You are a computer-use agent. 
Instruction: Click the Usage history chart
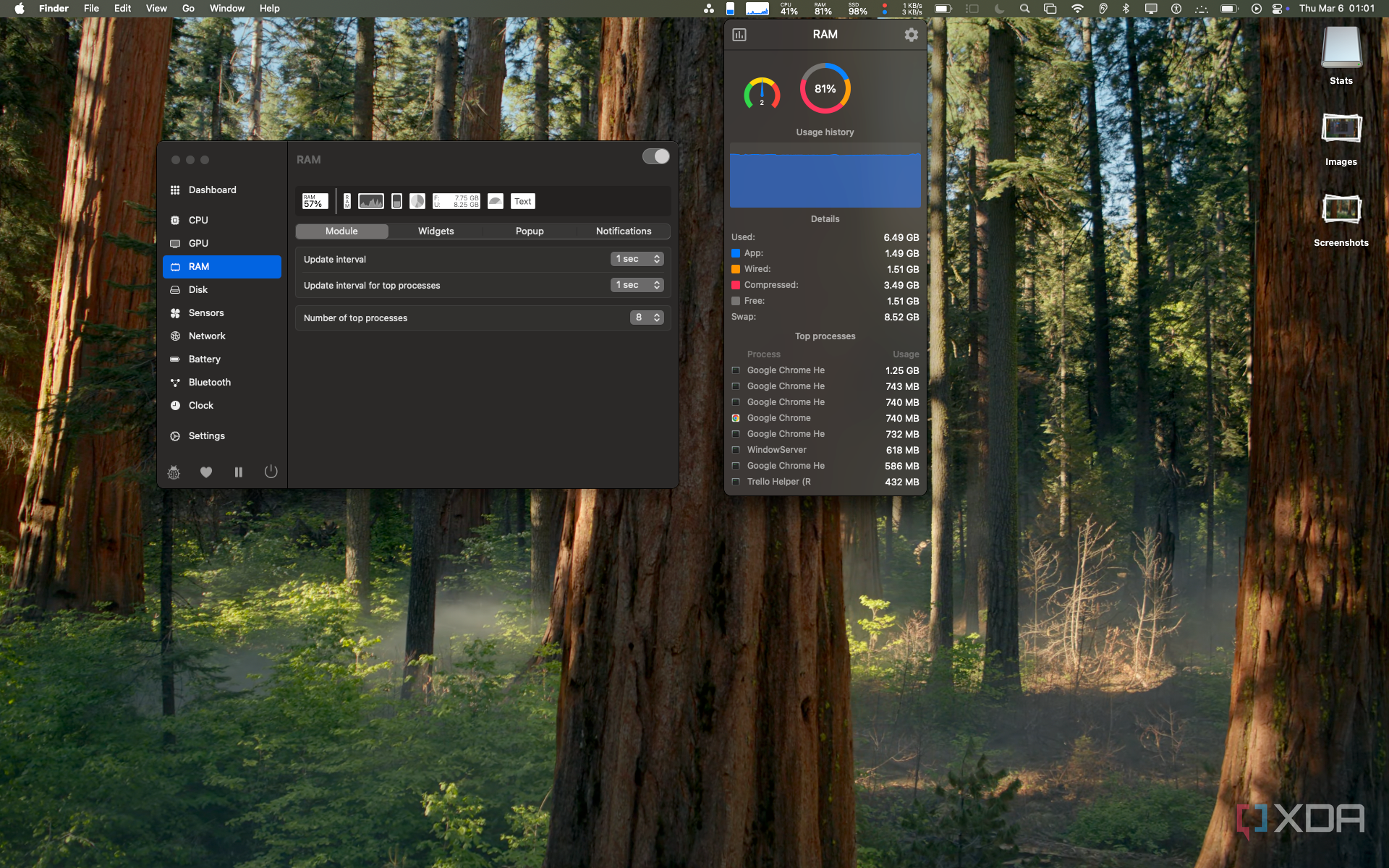[825, 176]
